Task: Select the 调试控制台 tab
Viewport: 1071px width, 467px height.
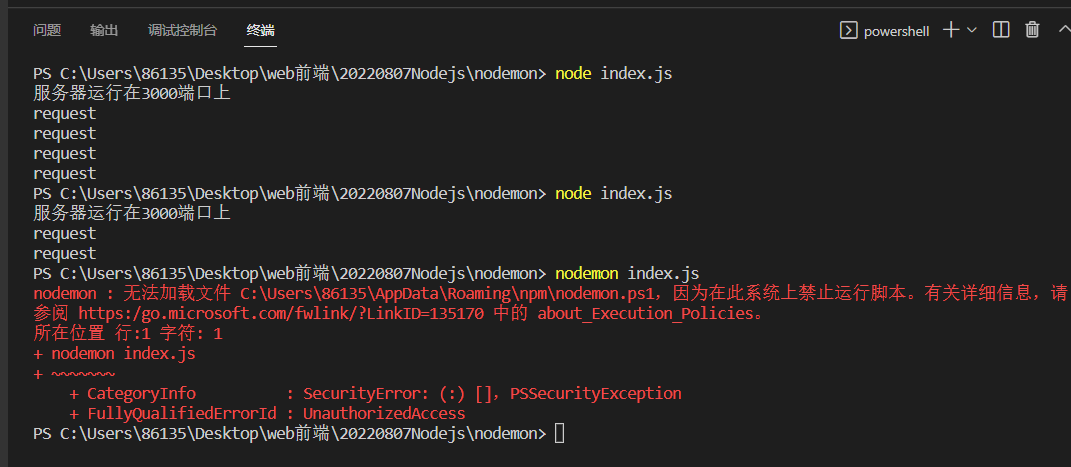Action: pyautogui.click(x=182, y=30)
